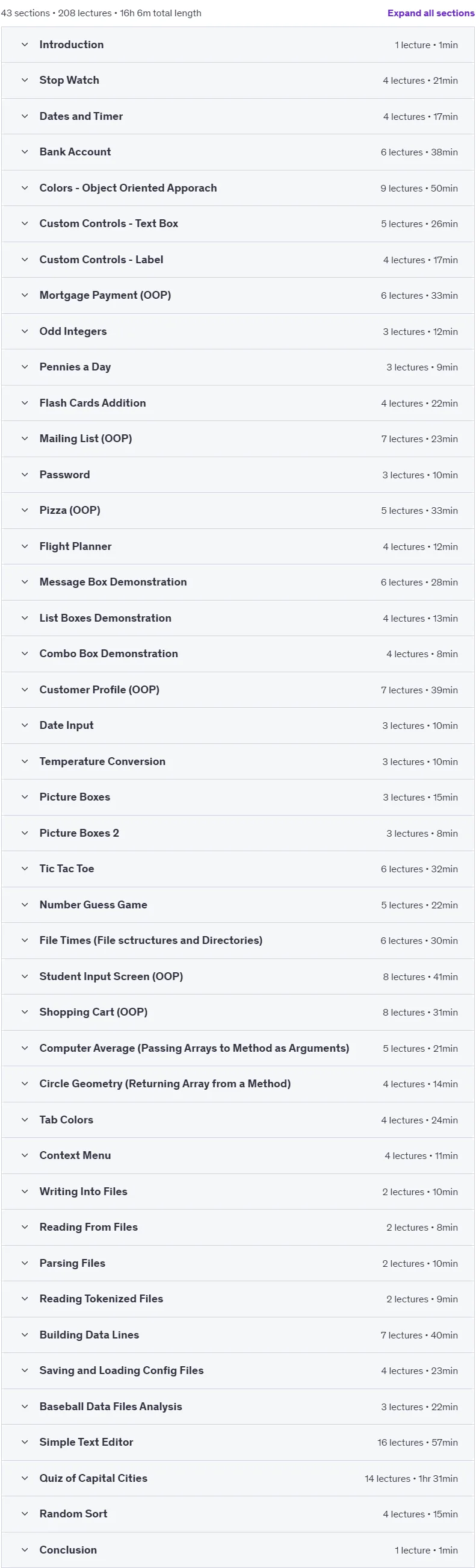The image size is (476, 1568).
Task: Expand the Stop Watch section chevron
Action: (x=25, y=80)
